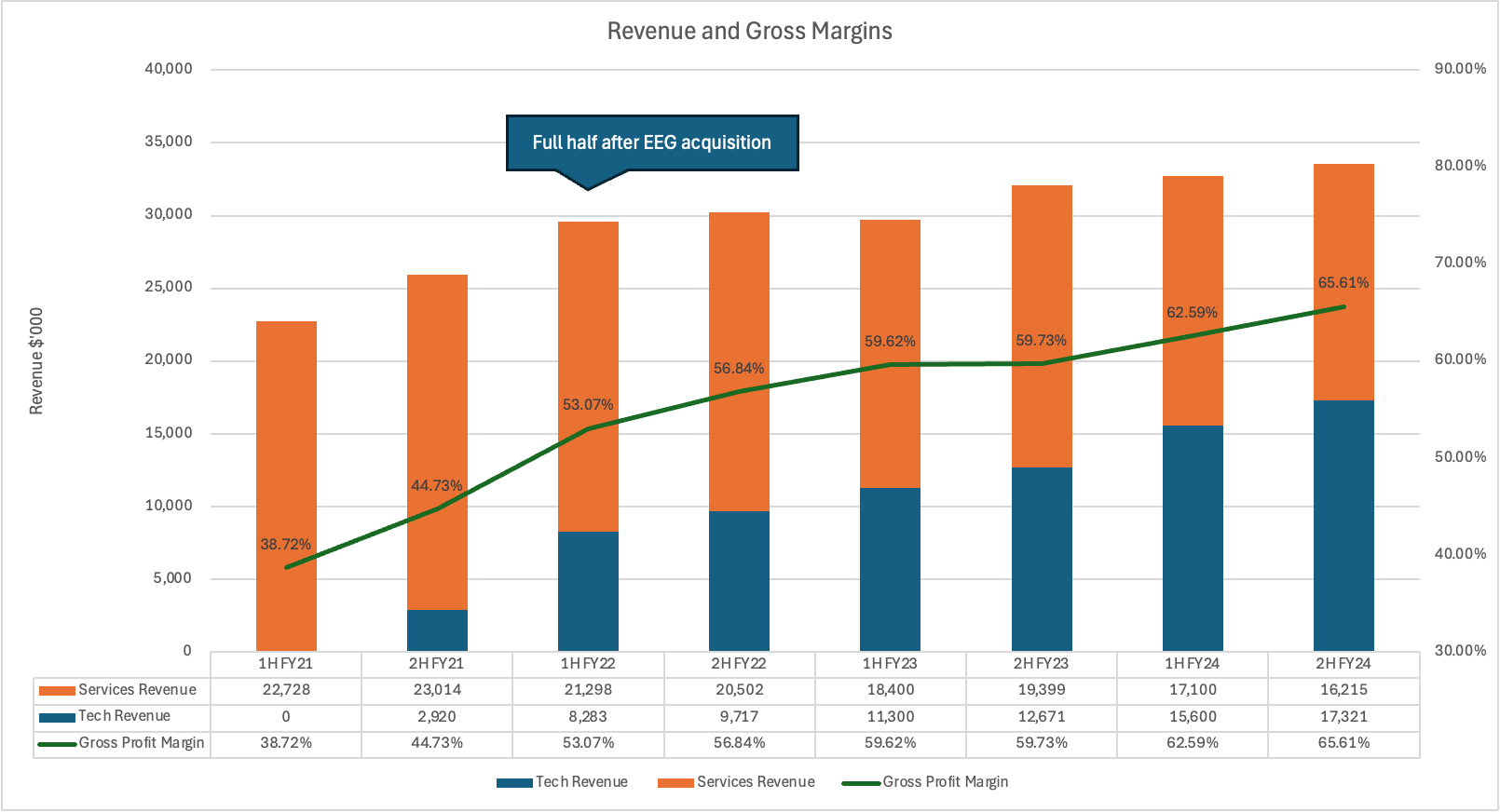Select the 12,671 Tech Revenue cell
This screenshot has height=812, width=1500.
click(x=1041, y=717)
